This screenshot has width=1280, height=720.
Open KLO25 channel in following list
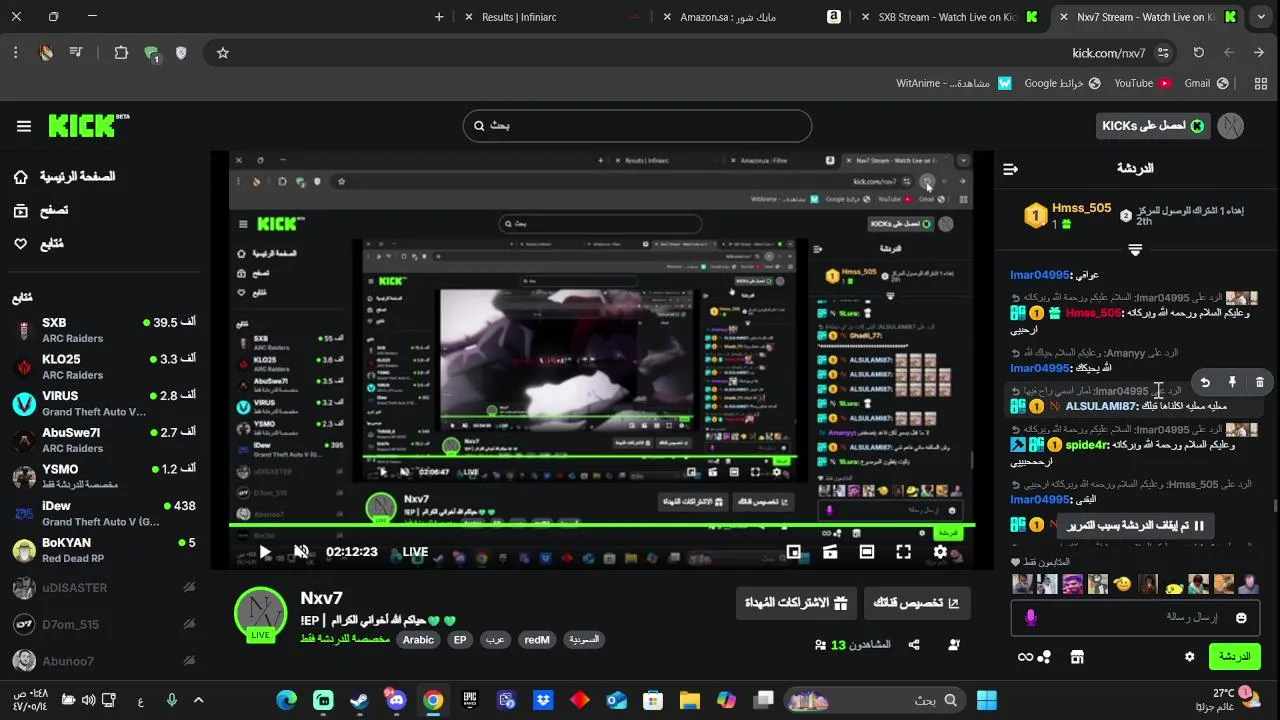pos(104,367)
